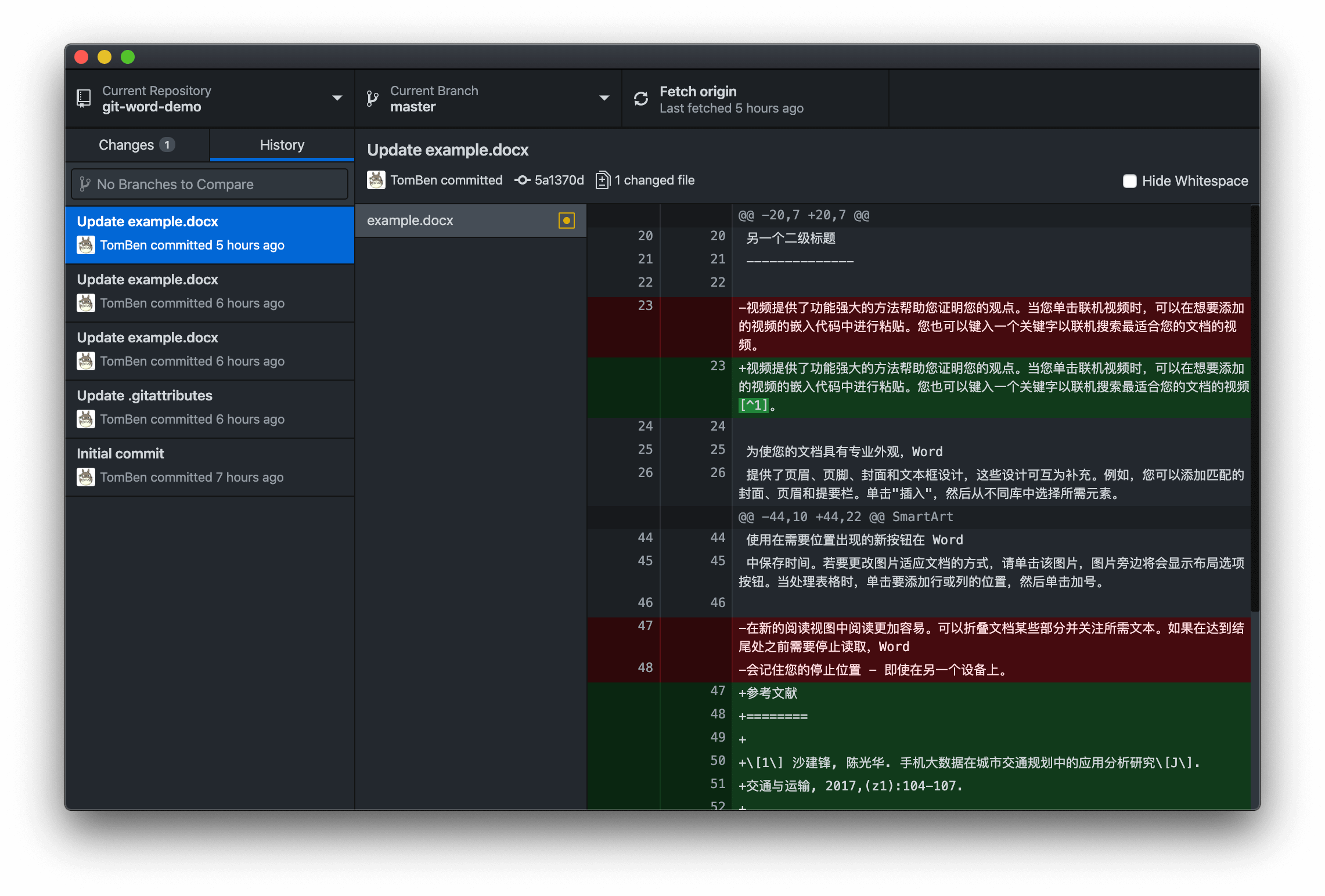
Task: Click the git branch icon beside Current Branch
Action: 373,99
